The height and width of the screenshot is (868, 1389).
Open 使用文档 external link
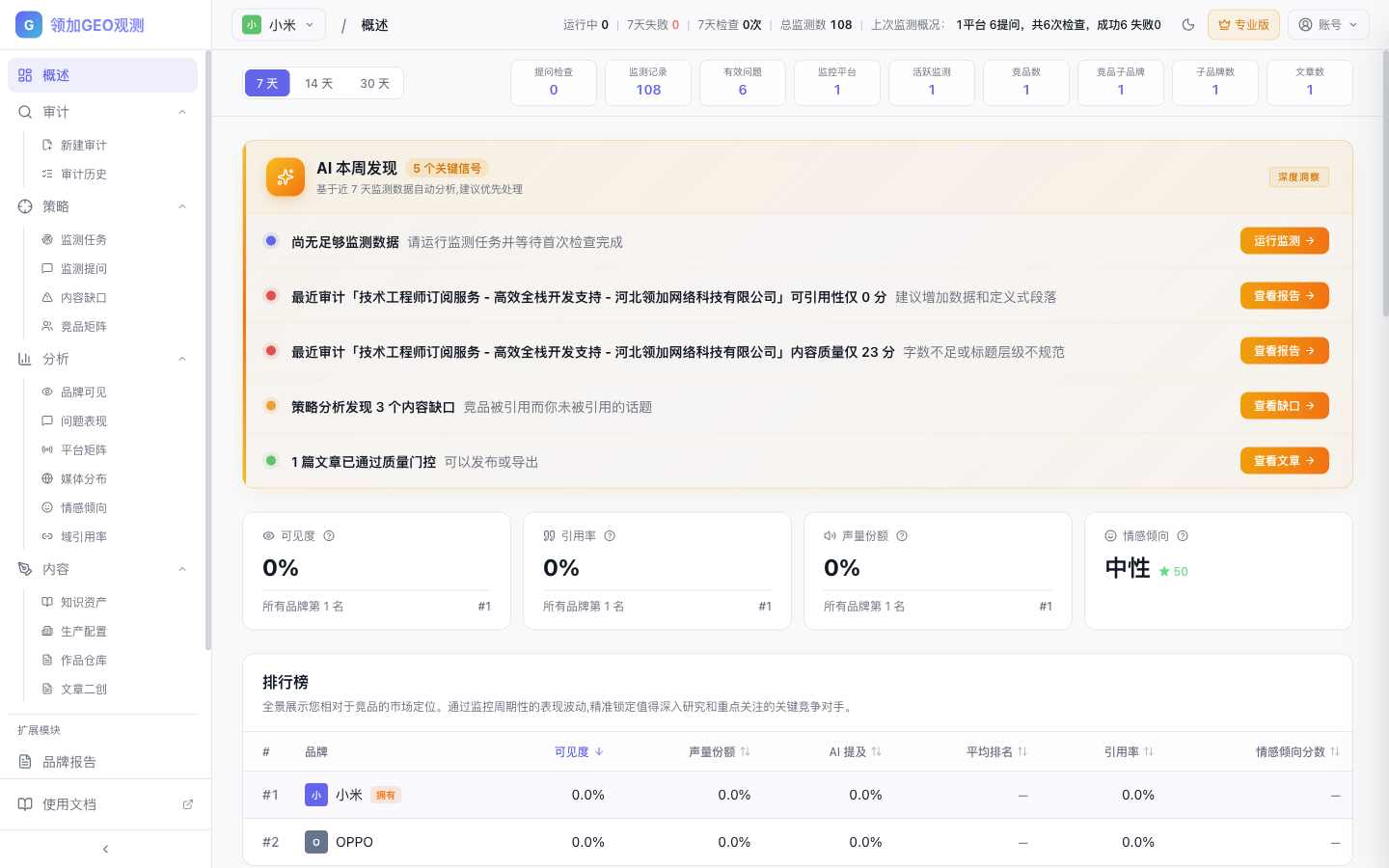pos(105,804)
